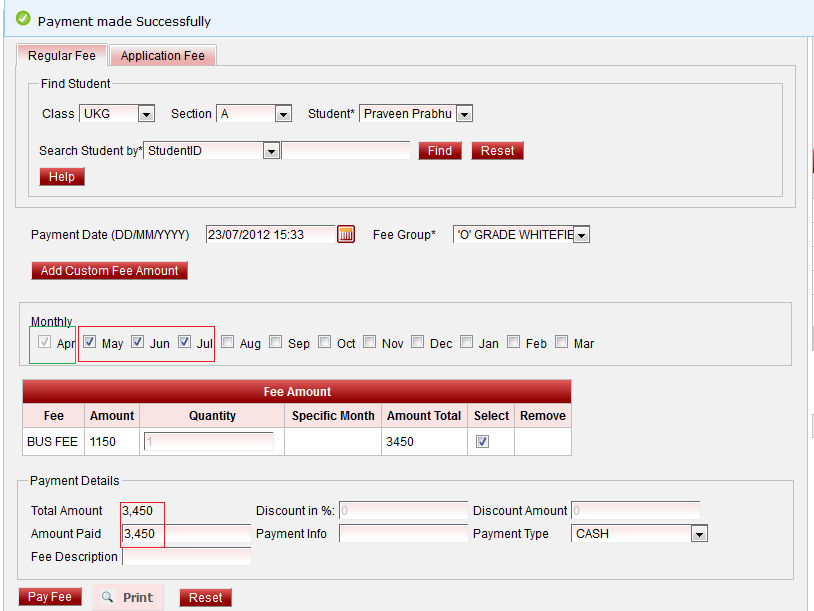The height and width of the screenshot is (611, 814).
Task: Tick the Dec month checkbox
Action: [418, 342]
